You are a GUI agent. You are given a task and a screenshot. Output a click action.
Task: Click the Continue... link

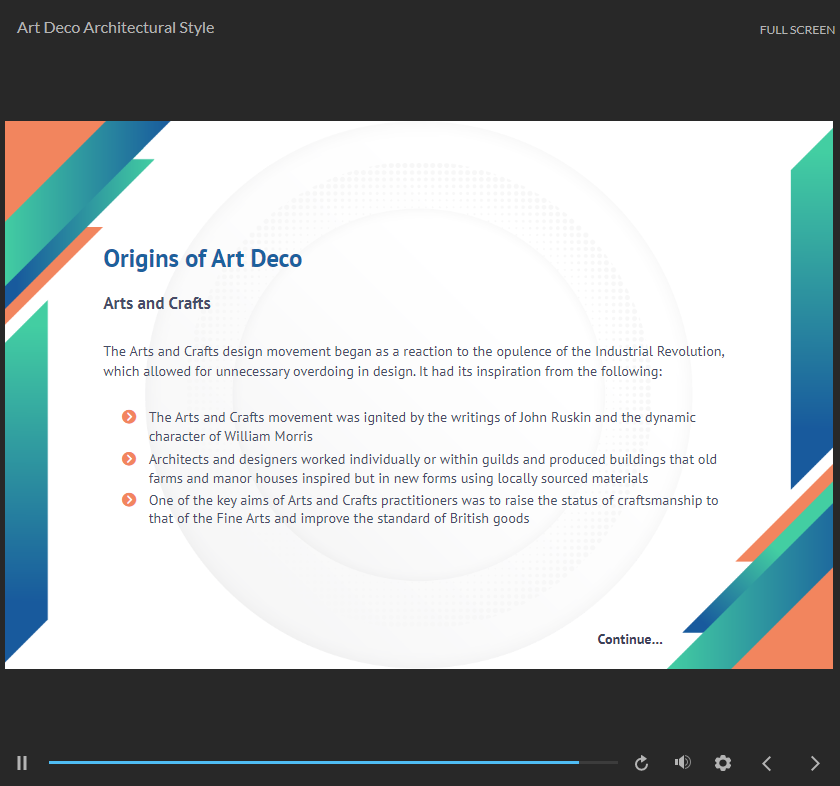[x=629, y=639]
